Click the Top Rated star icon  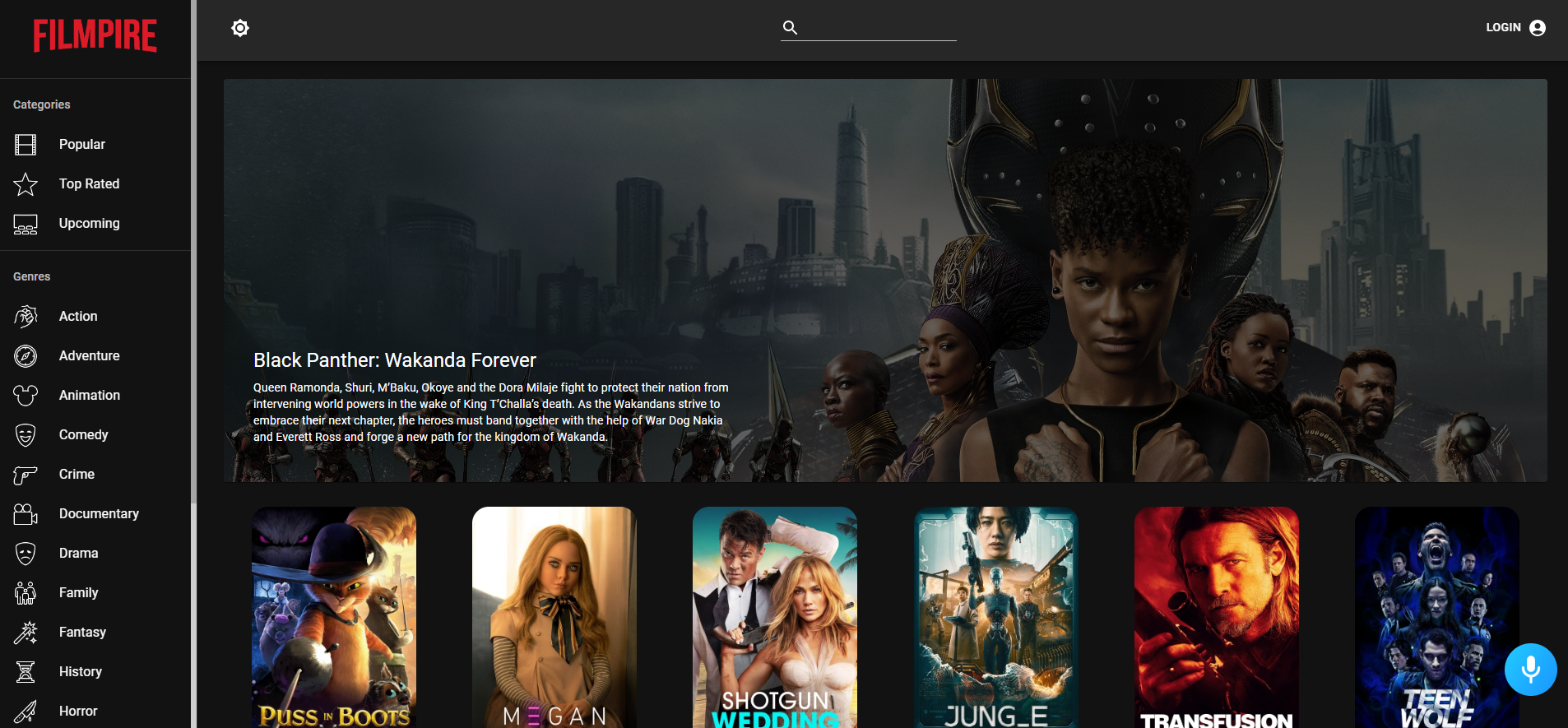(x=26, y=184)
